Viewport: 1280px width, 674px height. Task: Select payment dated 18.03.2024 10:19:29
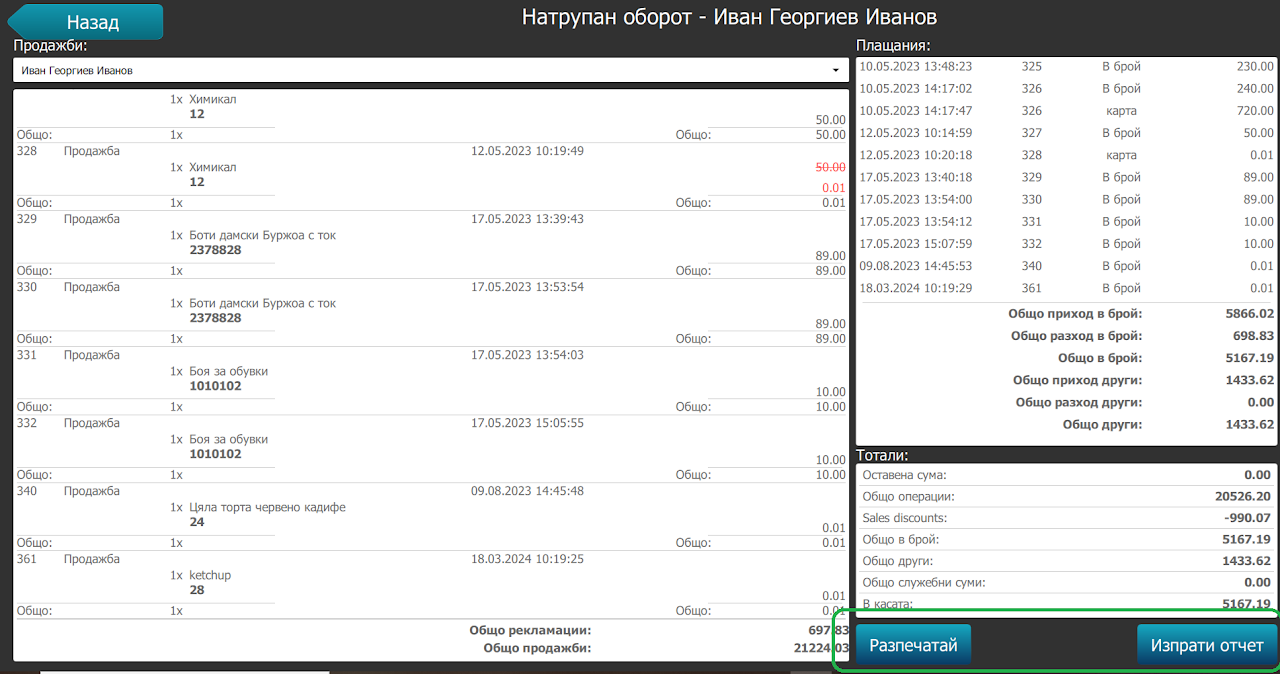[1067, 288]
